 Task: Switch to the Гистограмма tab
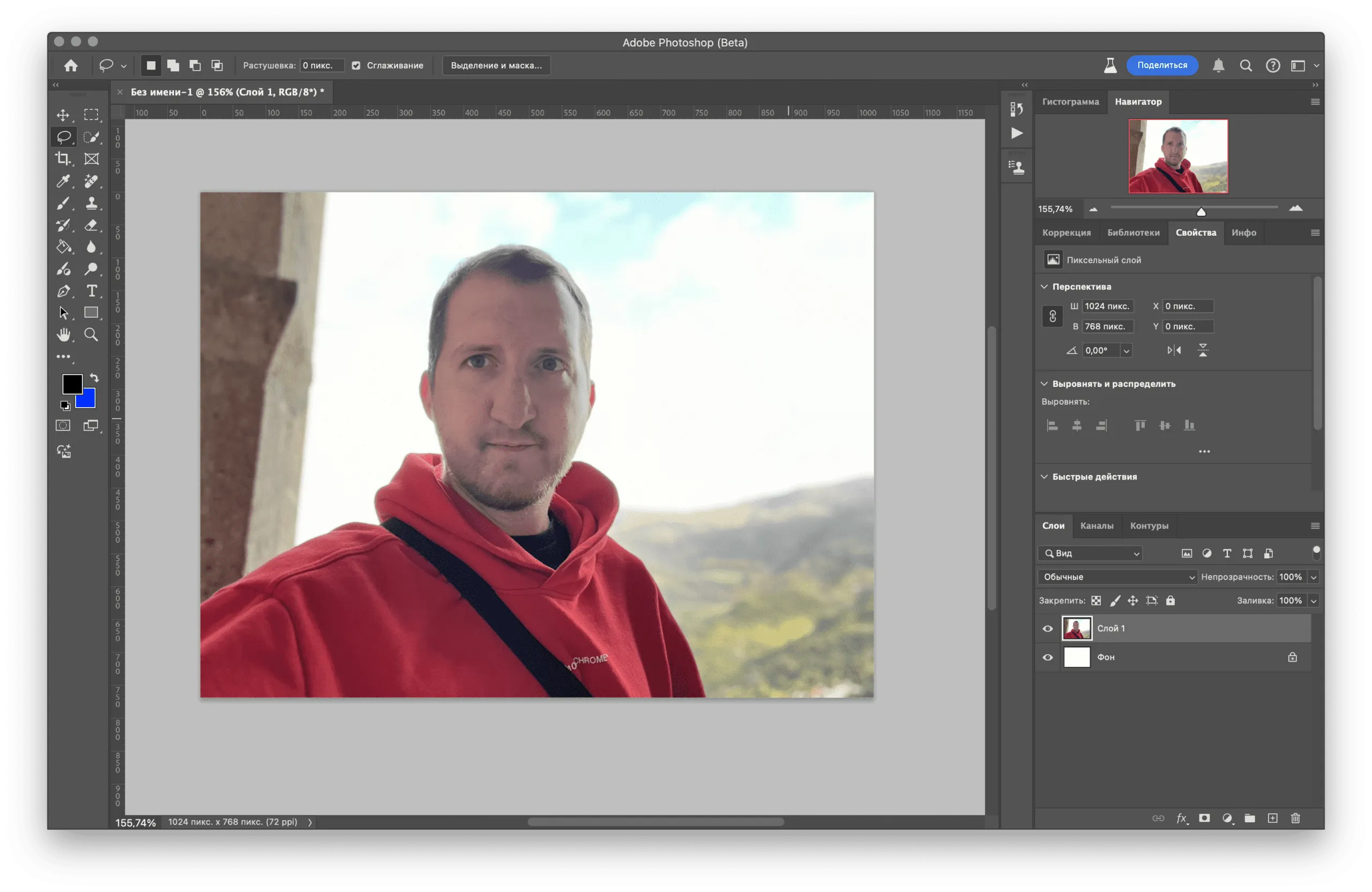pos(1070,101)
